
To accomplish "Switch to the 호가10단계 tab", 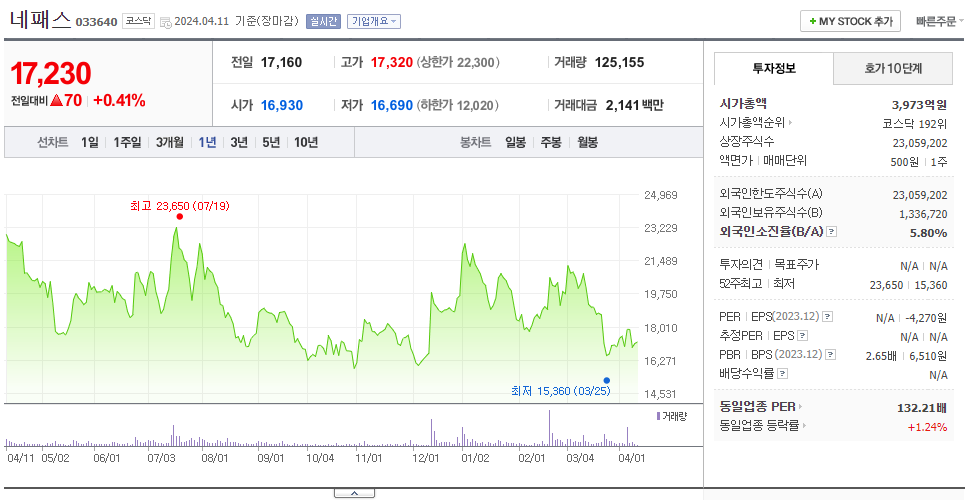I will pyautogui.click(x=893, y=69).
